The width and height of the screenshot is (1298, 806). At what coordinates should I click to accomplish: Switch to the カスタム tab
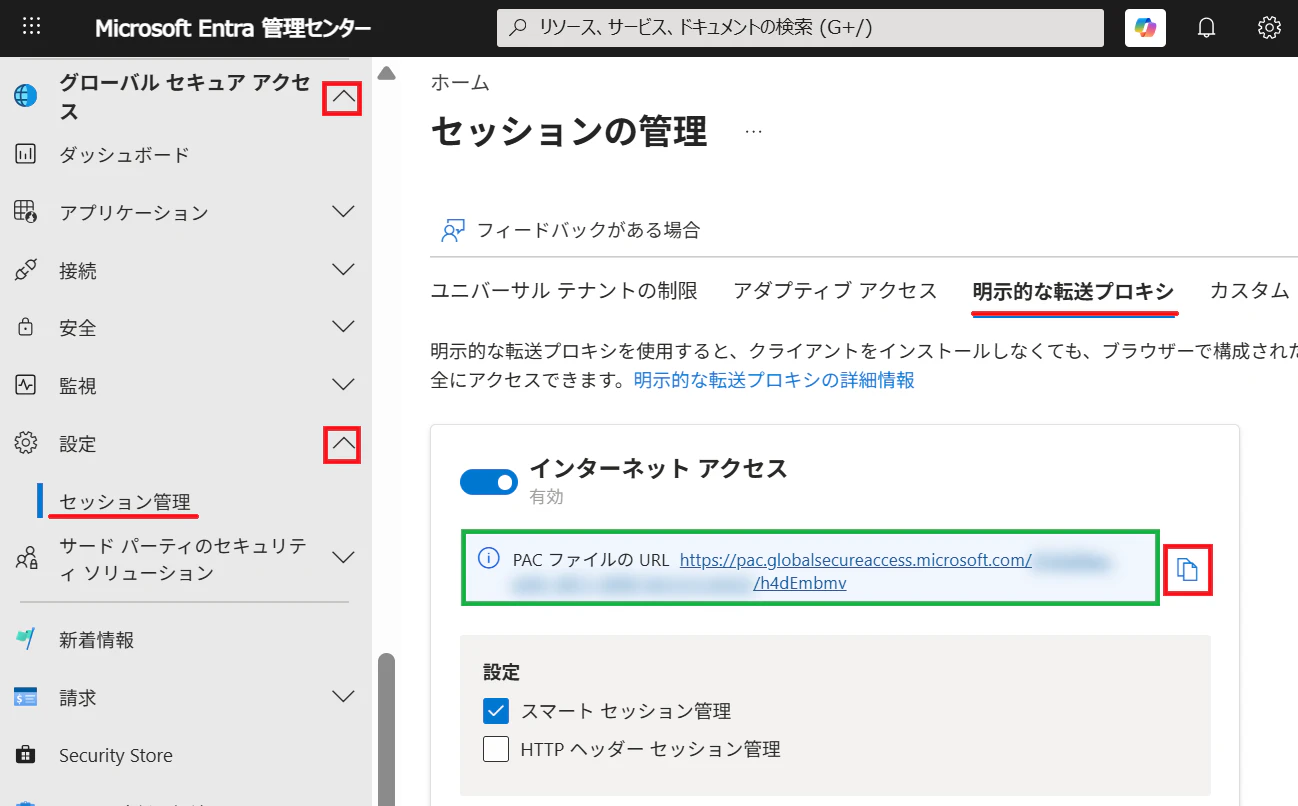pos(1249,291)
